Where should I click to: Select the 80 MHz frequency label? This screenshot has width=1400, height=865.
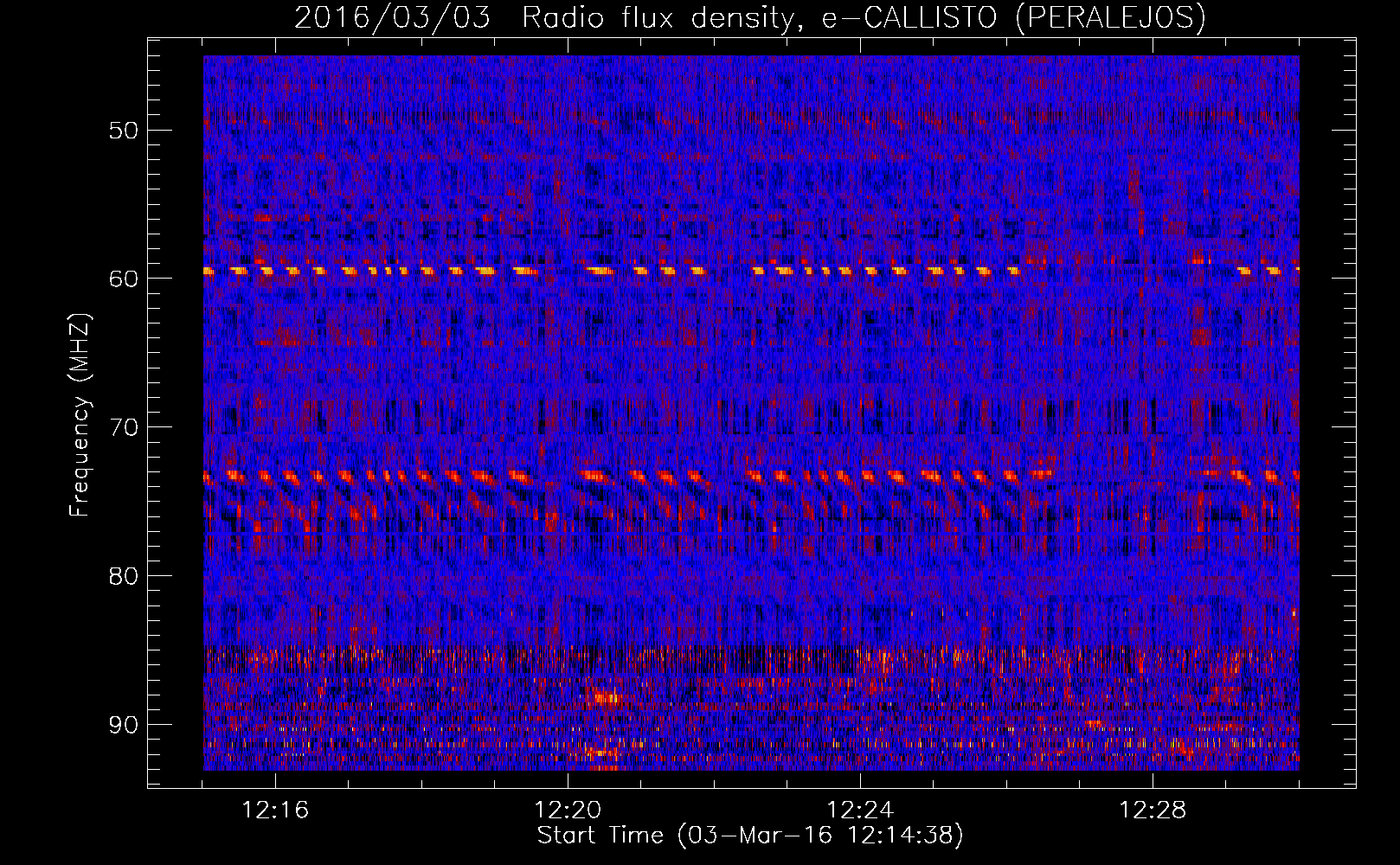(x=123, y=576)
